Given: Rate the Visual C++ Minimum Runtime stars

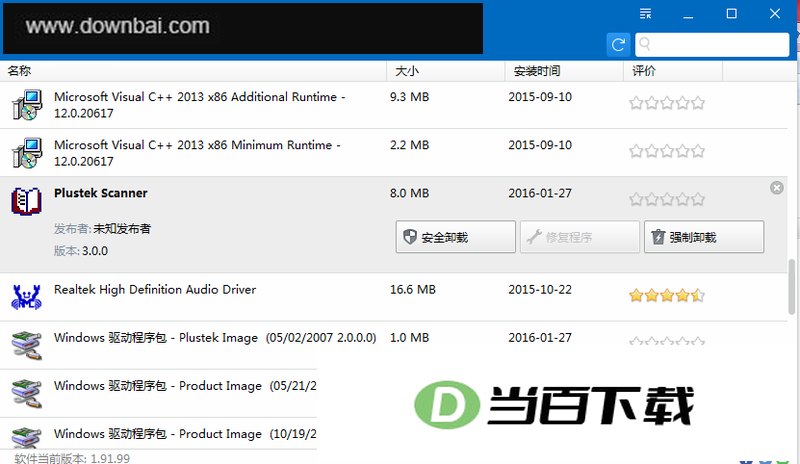Looking at the screenshot, I should coord(667,151).
